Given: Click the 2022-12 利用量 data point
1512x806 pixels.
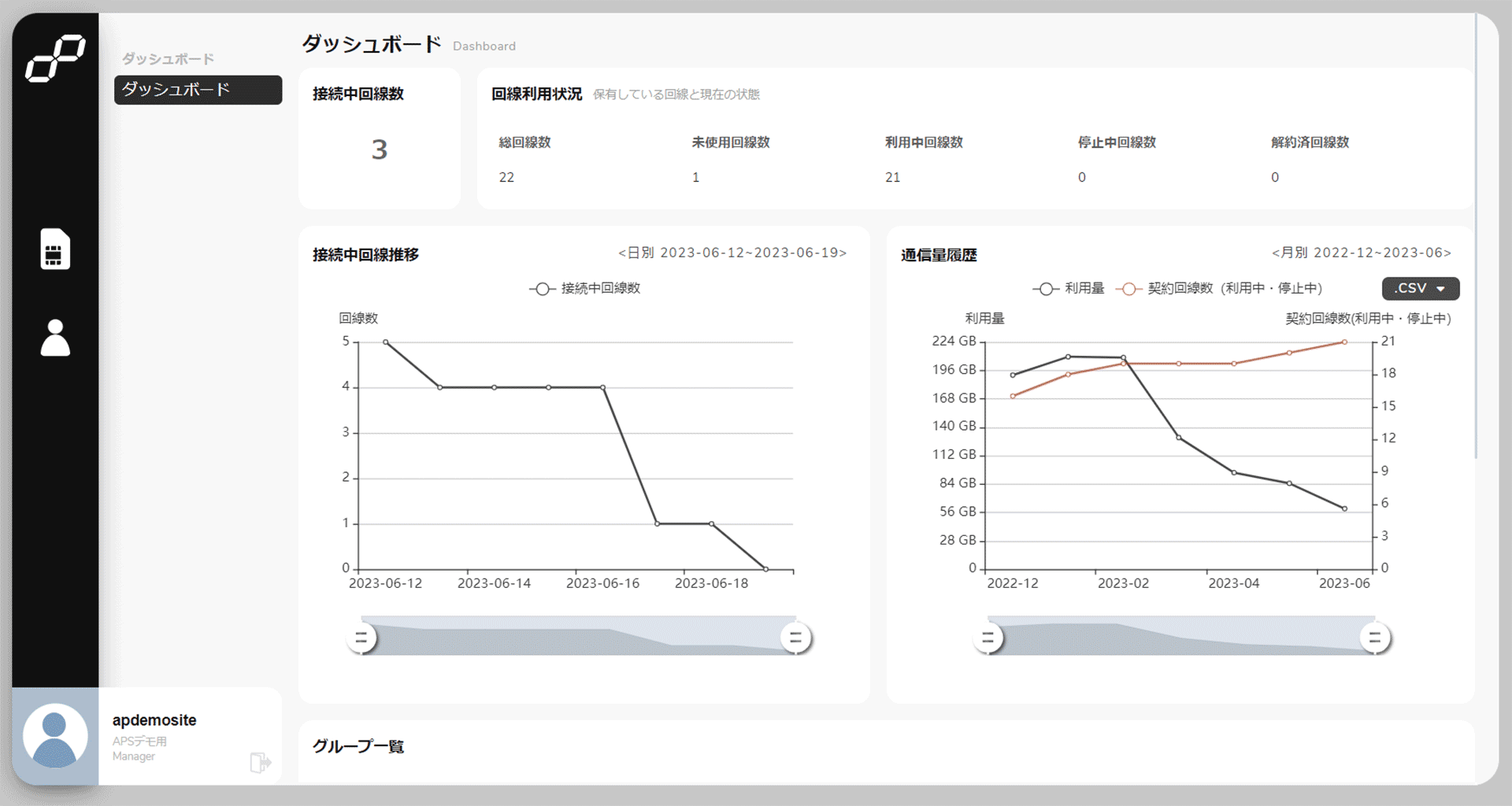Looking at the screenshot, I should (x=1013, y=375).
